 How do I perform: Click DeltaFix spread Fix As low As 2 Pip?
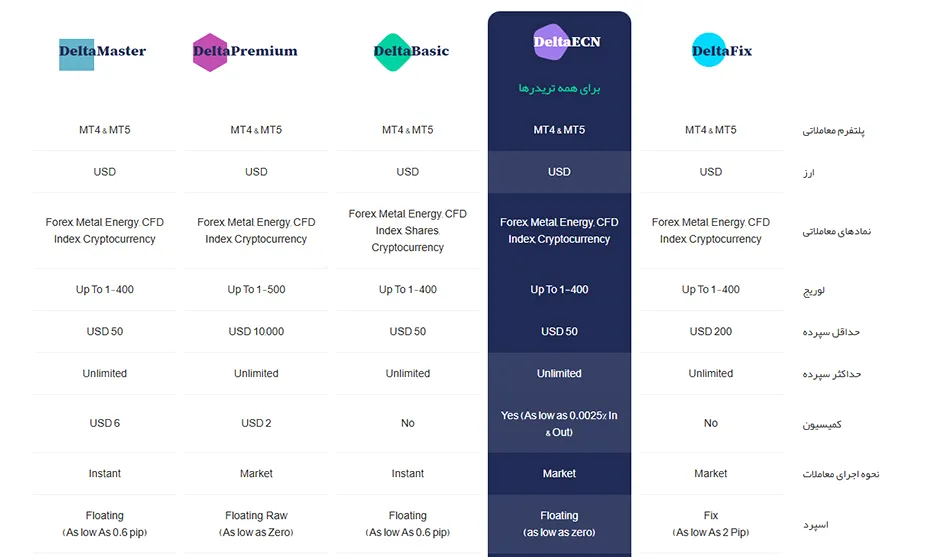coord(711,524)
